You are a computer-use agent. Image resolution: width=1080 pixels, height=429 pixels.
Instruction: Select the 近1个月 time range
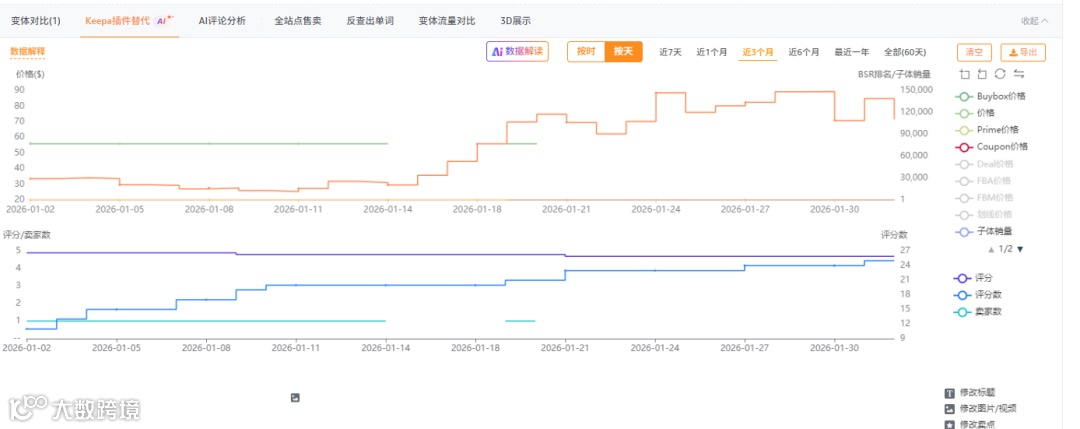tap(712, 52)
